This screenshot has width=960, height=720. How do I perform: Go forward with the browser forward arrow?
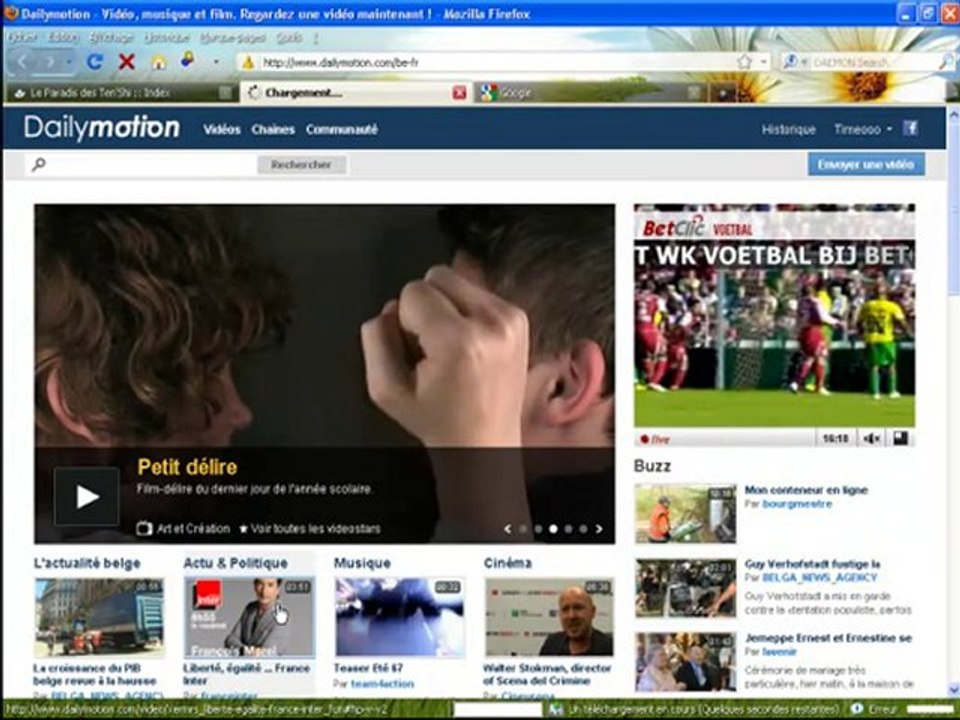point(50,61)
